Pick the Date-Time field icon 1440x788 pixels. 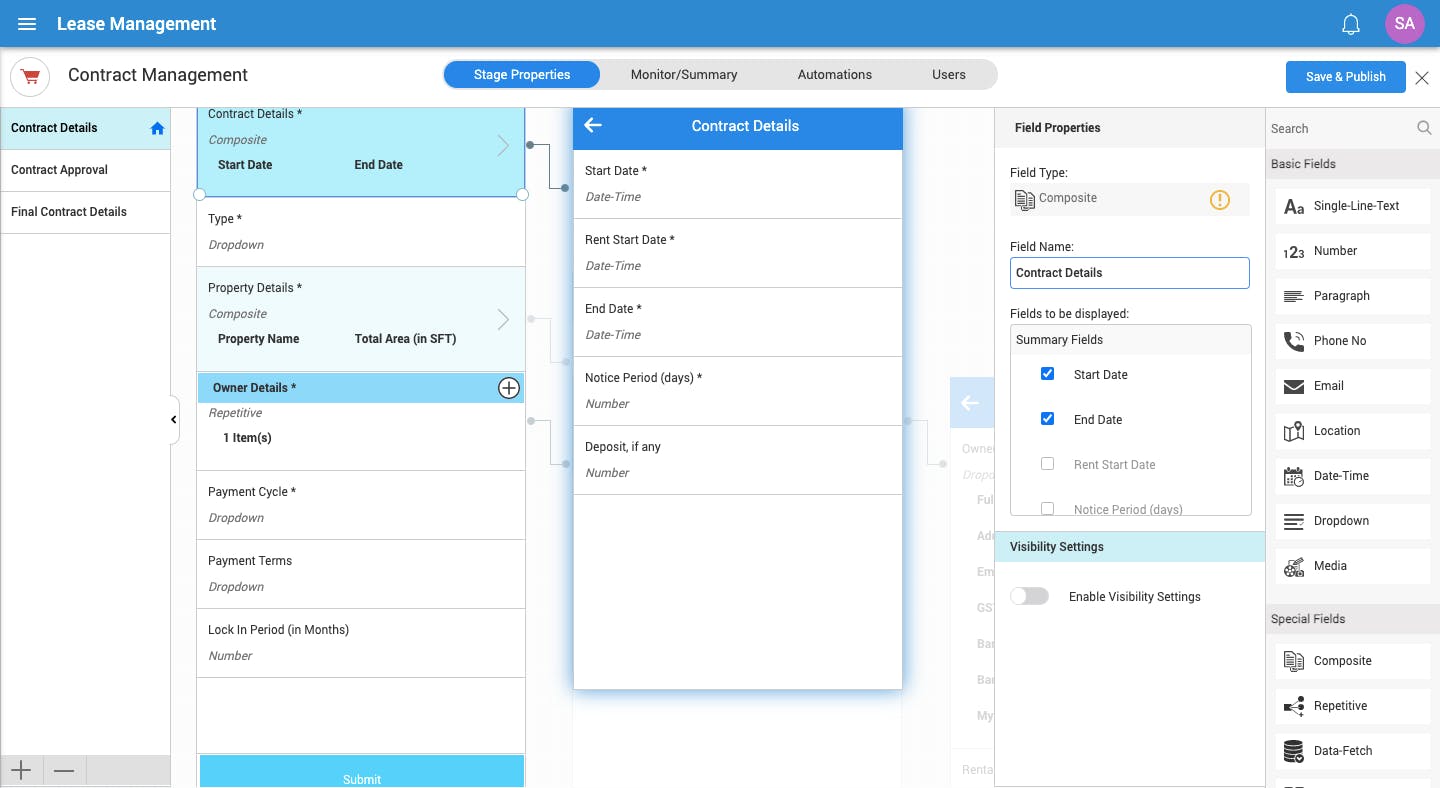tap(1294, 477)
